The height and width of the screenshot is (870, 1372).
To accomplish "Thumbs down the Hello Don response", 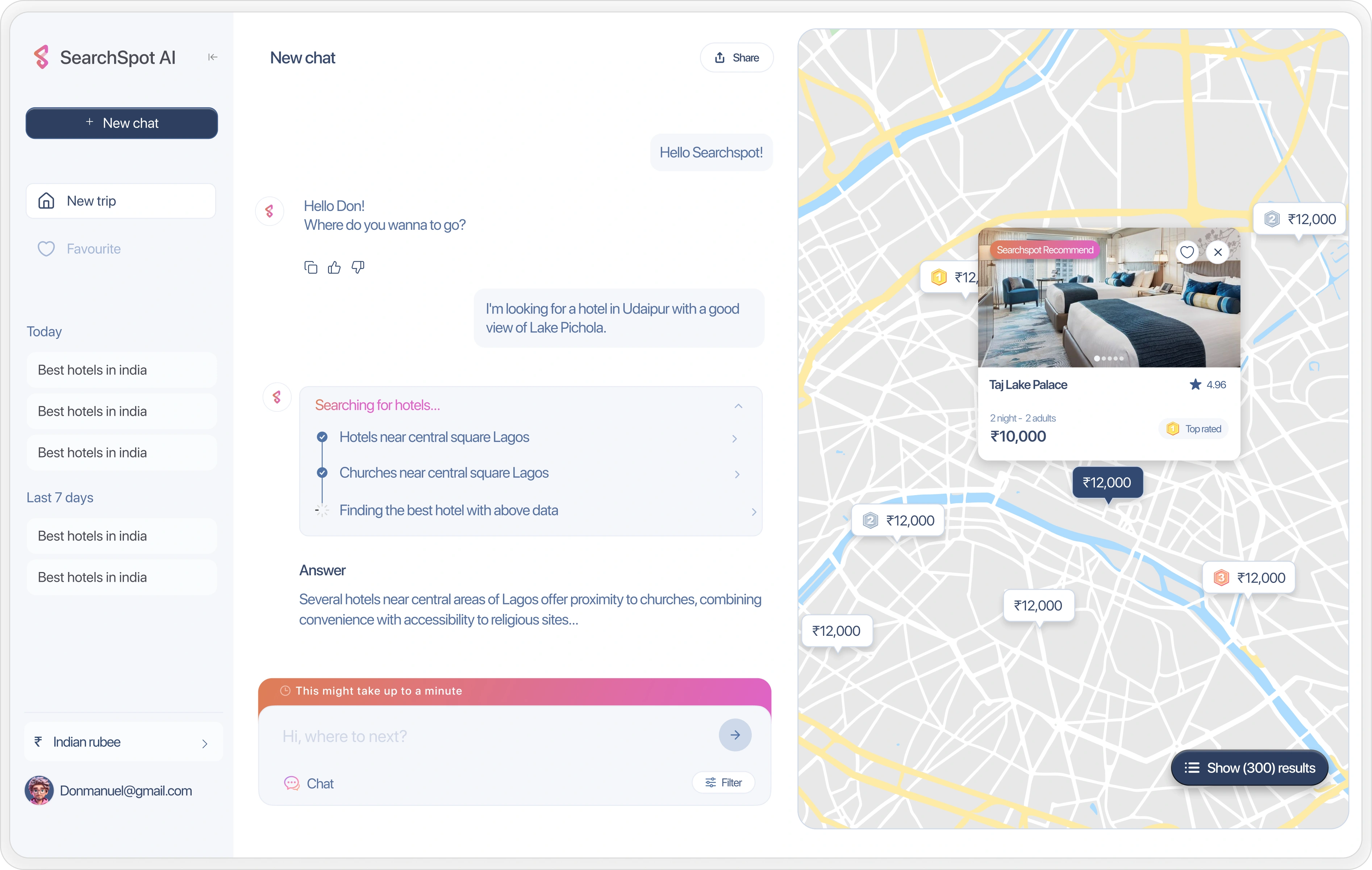I will pyautogui.click(x=358, y=267).
